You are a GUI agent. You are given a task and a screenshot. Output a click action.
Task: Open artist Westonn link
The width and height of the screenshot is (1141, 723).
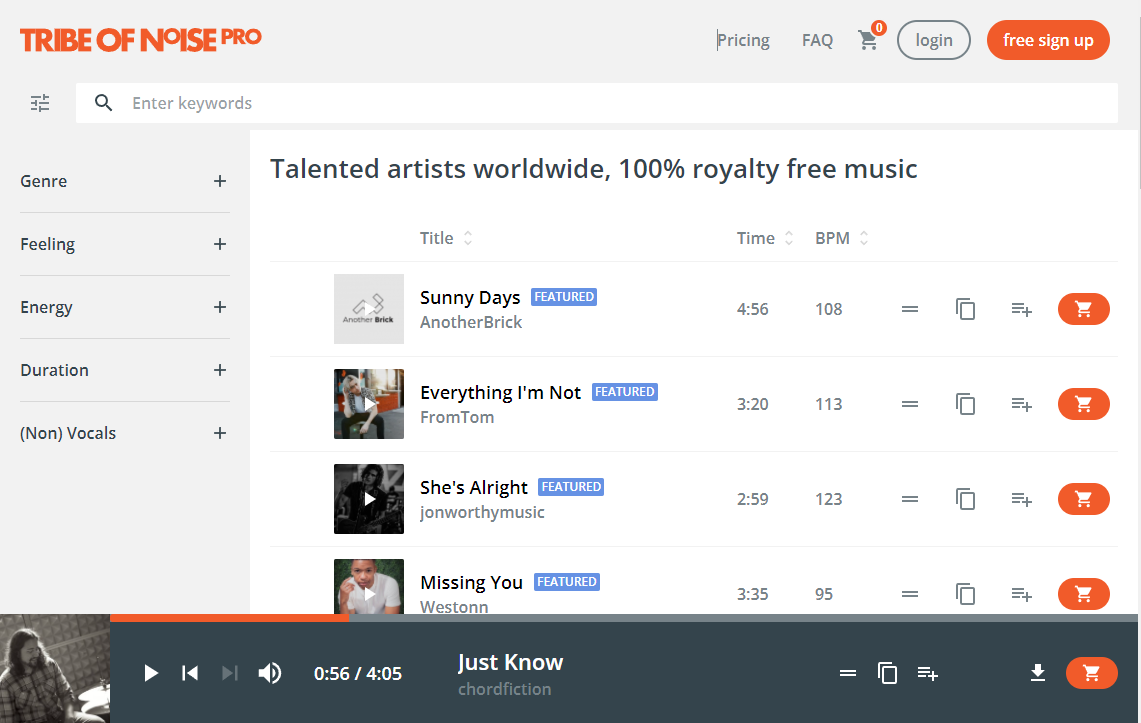tap(454, 607)
